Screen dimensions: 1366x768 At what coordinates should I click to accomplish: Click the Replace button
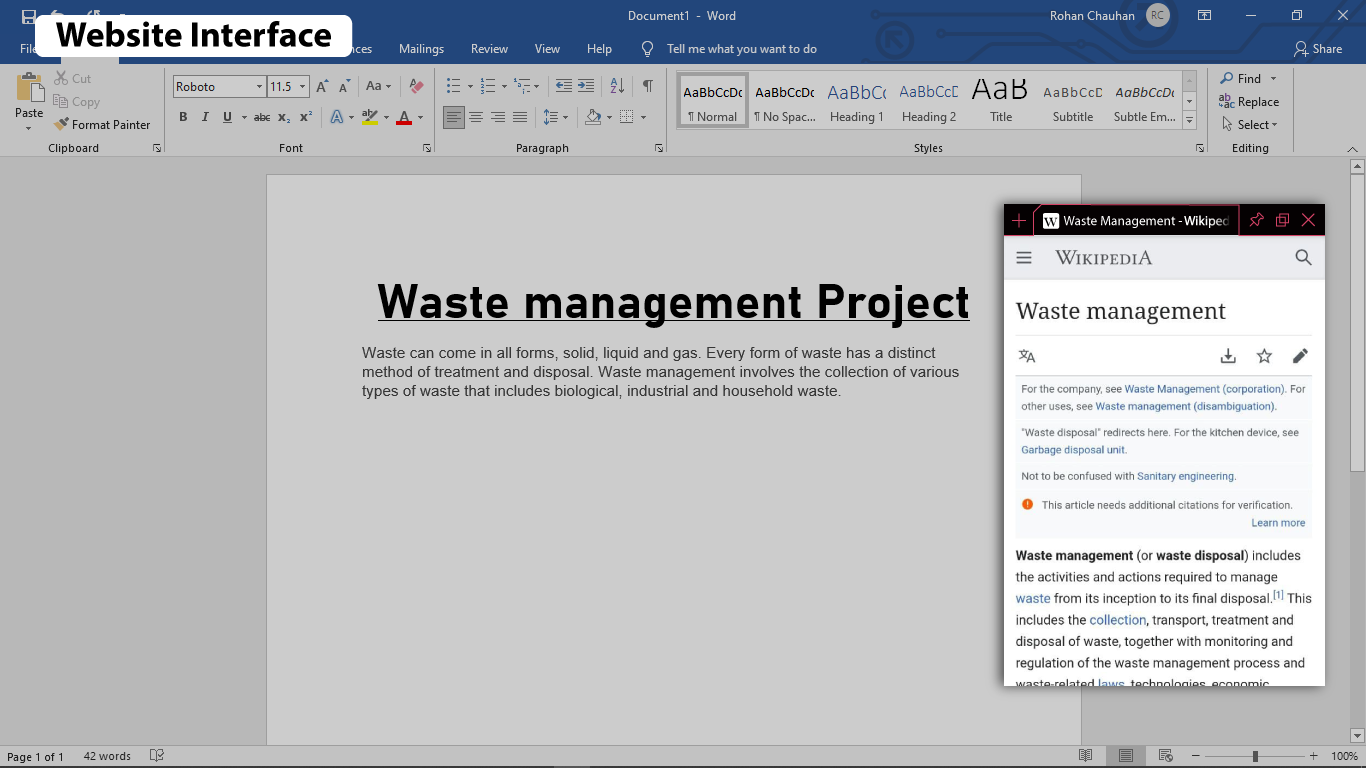[1249, 102]
